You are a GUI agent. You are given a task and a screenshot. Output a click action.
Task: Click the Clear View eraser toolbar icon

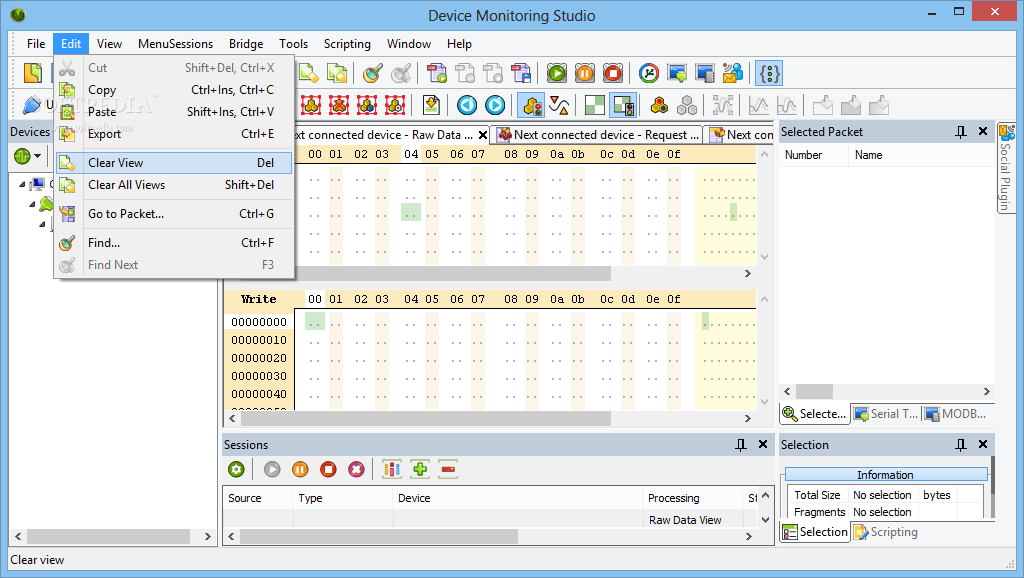tap(309, 73)
